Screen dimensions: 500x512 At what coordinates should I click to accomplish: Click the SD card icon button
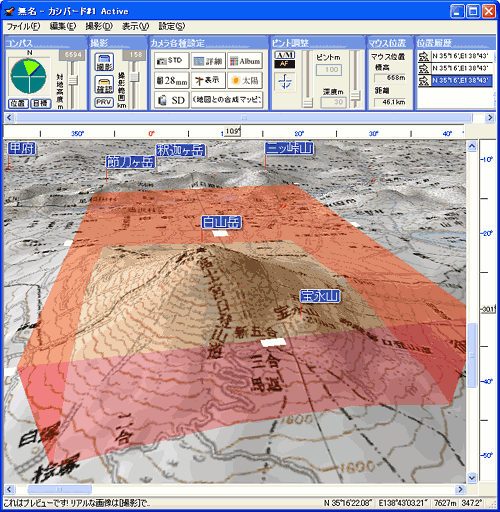[171, 100]
